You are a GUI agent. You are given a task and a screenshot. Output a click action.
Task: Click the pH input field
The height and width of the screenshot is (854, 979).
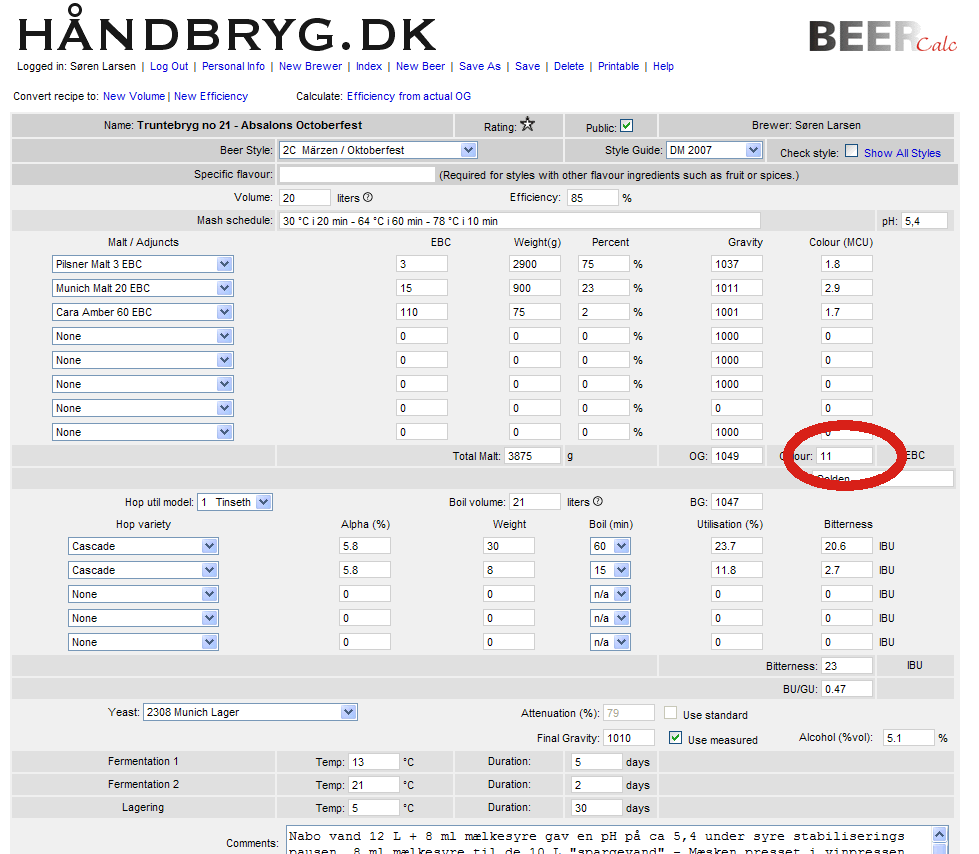click(925, 221)
